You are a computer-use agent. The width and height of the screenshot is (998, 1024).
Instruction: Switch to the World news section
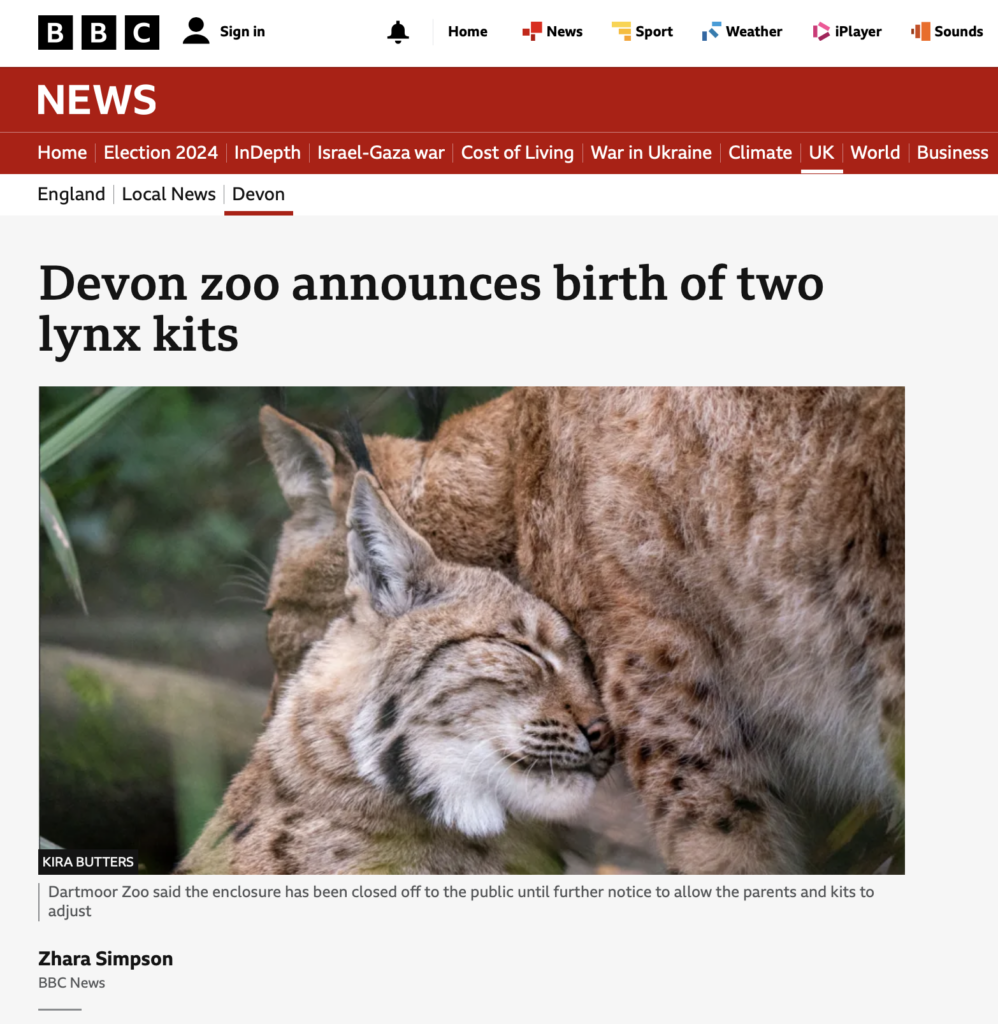tap(875, 153)
